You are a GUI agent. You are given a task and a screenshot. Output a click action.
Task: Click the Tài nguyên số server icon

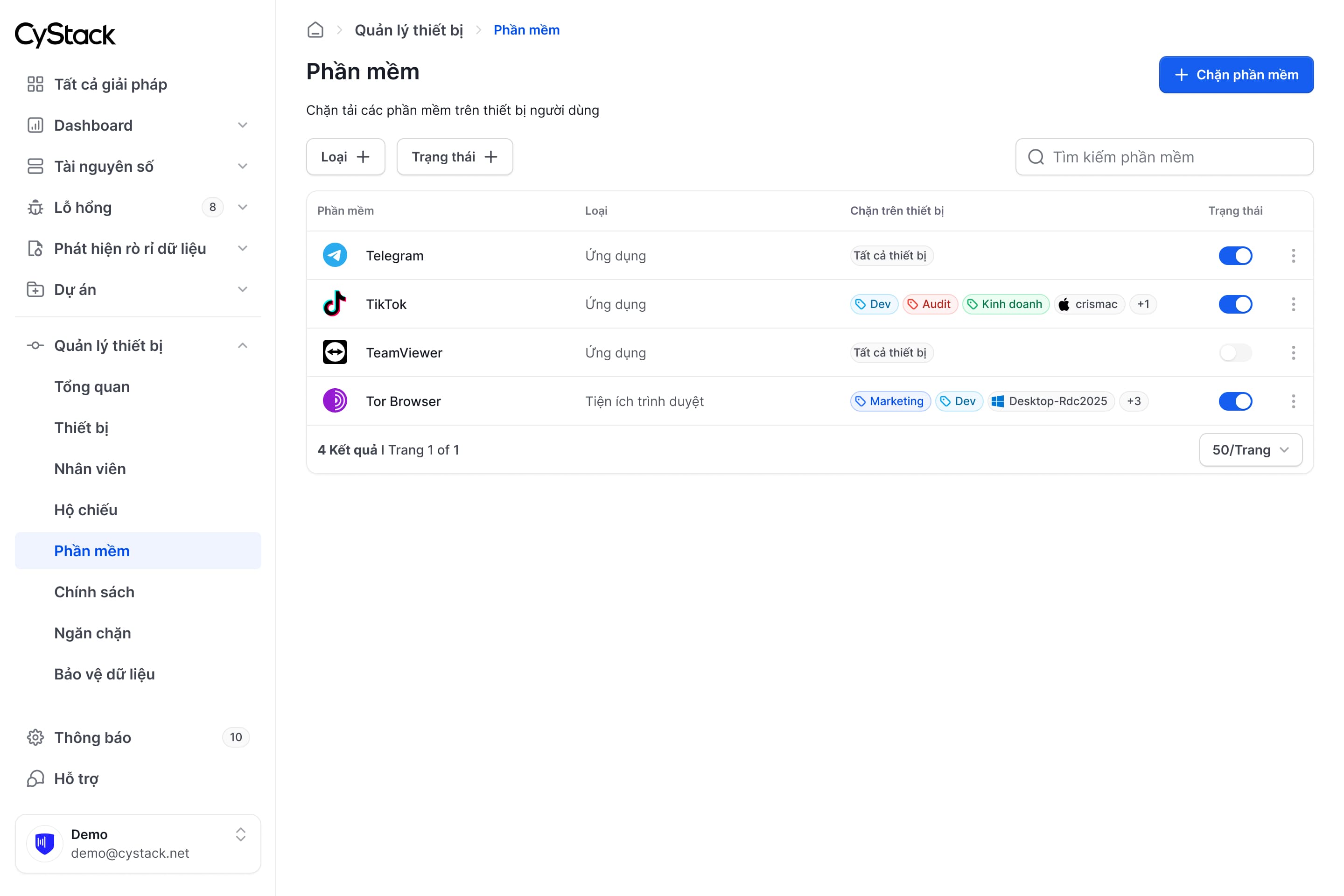(35, 166)
